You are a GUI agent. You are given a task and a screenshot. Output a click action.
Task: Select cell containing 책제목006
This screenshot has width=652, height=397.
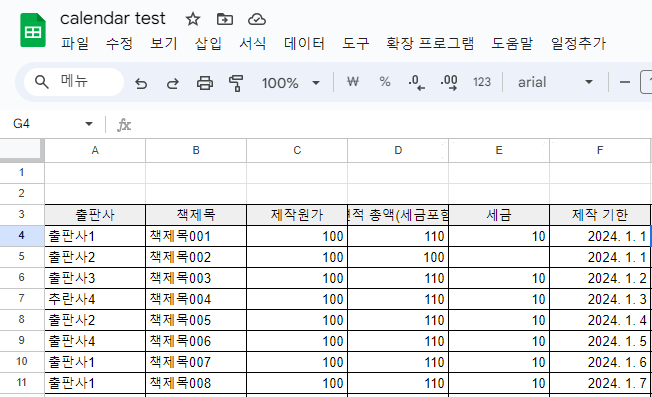[x=196, y=341]
